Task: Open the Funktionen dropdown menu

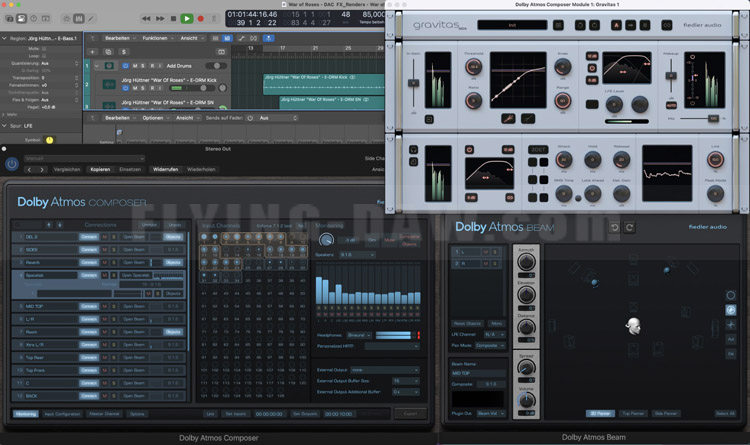Action: (x=156, y=37)
